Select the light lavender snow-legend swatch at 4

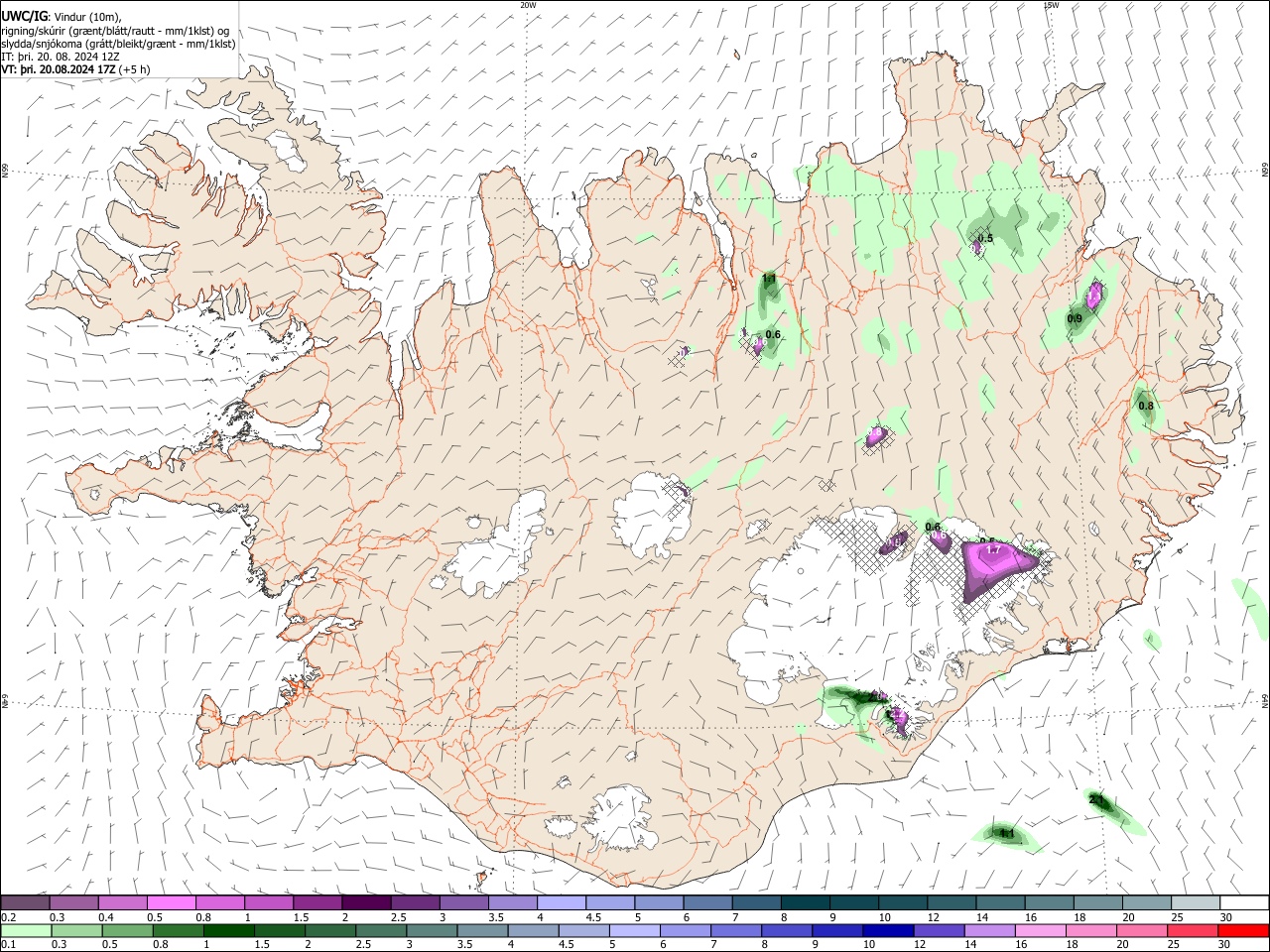(561, 902)
